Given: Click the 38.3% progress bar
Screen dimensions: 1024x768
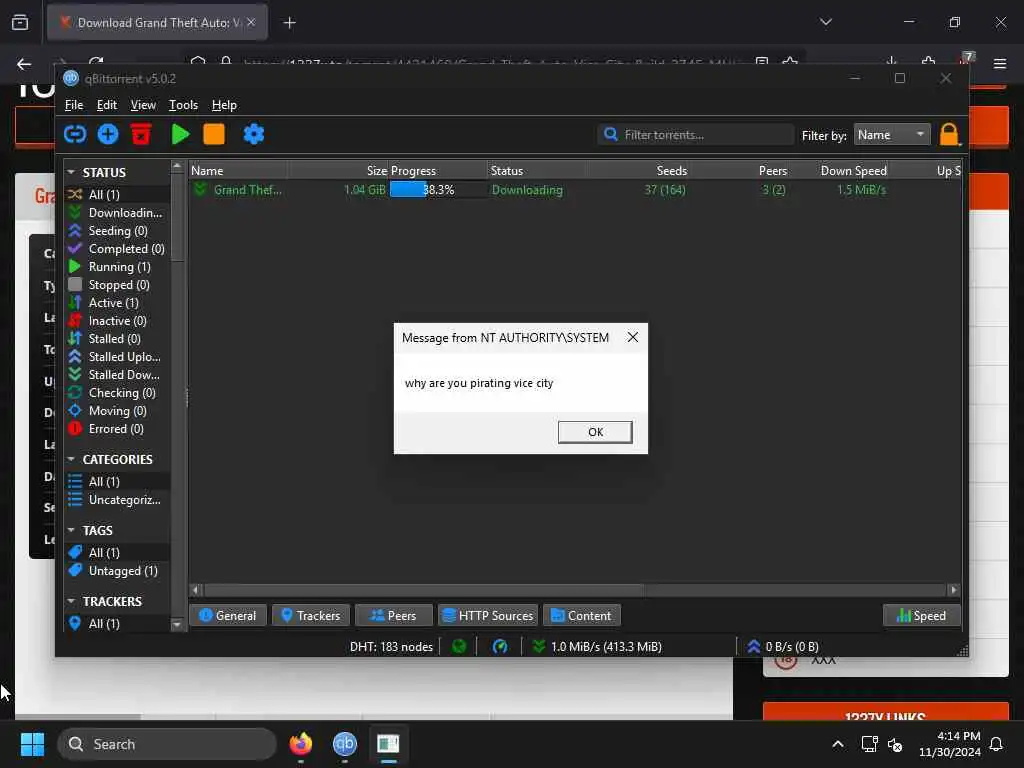Looking at the screenshot, I should pyautogui.click(x=438, y=190).
